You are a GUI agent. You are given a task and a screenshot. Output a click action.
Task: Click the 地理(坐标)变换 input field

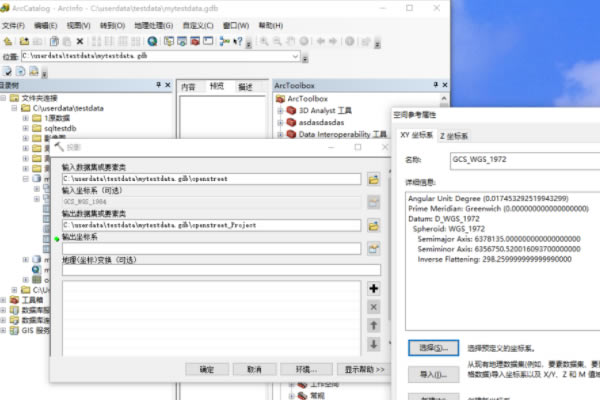click(x=222, y=270)
